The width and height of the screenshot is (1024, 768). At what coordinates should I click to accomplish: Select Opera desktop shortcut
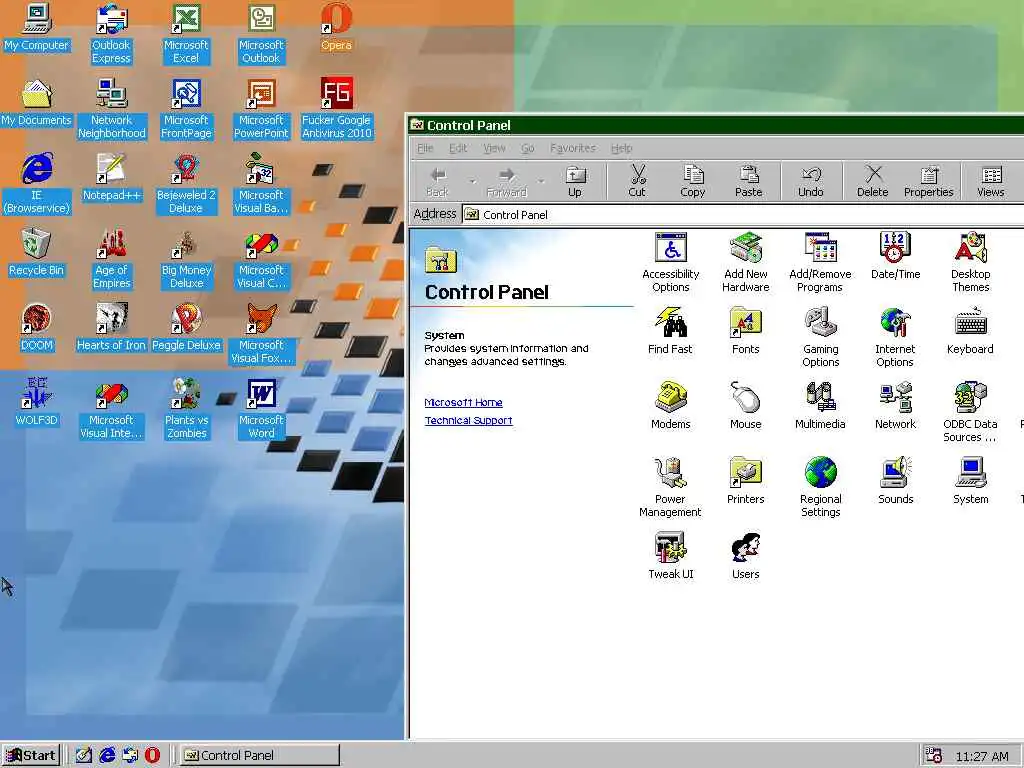pyautogui.click(x=336, y=27)
